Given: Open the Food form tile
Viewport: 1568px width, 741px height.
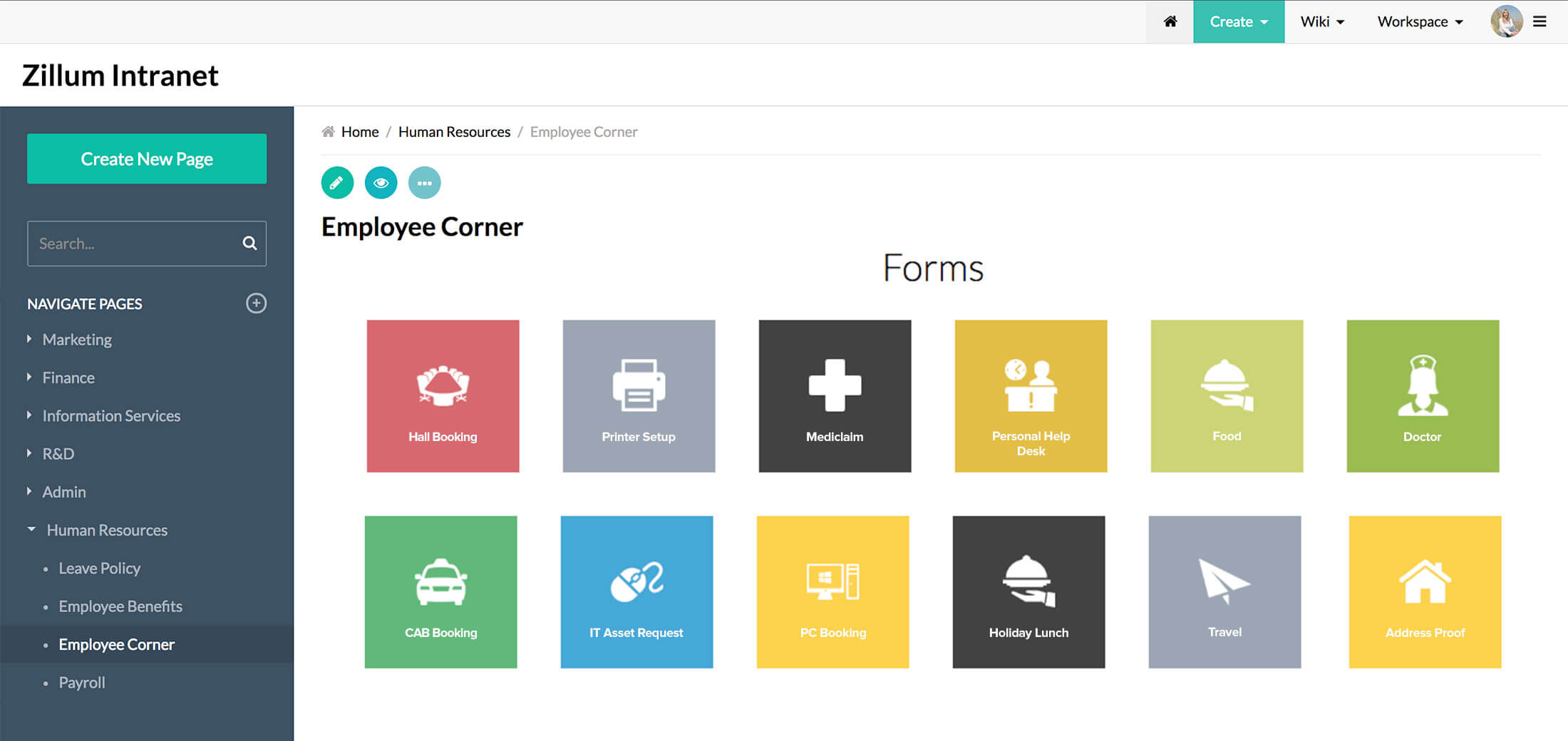Looking at the screenshot, I should pyautogui.click(x=1227, y=396).
